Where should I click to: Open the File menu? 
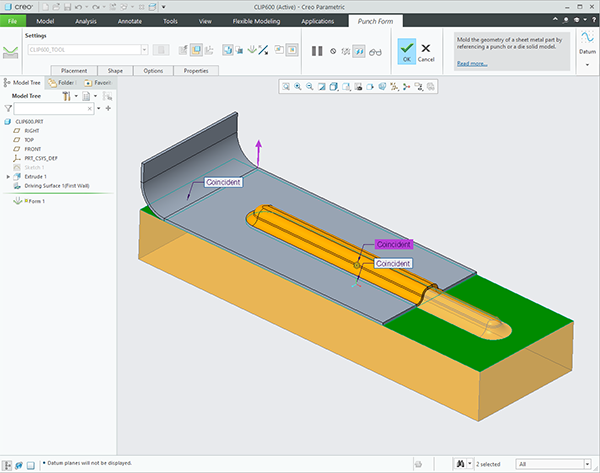pyautogui.click(x=13, y=21)
